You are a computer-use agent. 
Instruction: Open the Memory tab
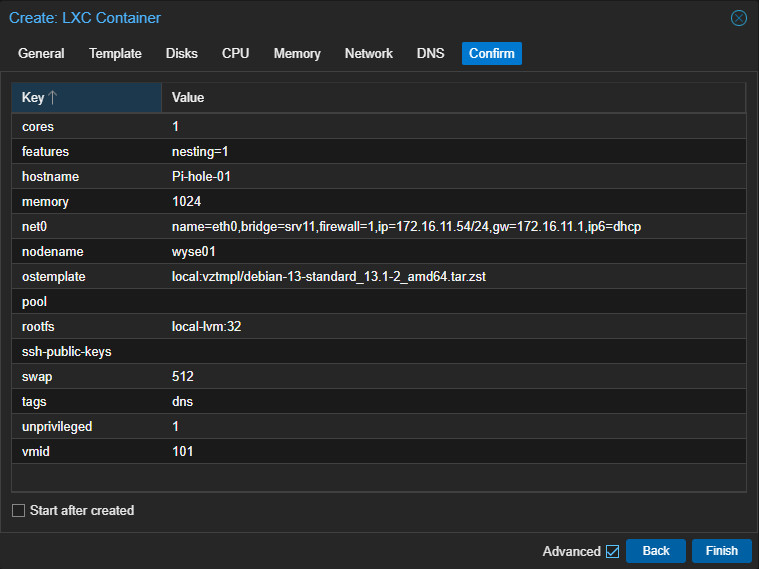coord(297,53)
